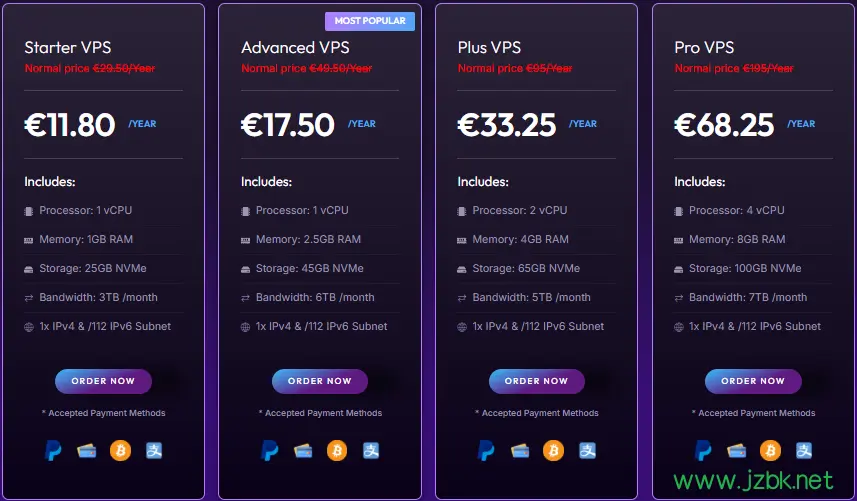The height and width of the screenshot is (501, 857).
Task: Click credit card icon under Advanced VPS
Action: tap(303, 451)
